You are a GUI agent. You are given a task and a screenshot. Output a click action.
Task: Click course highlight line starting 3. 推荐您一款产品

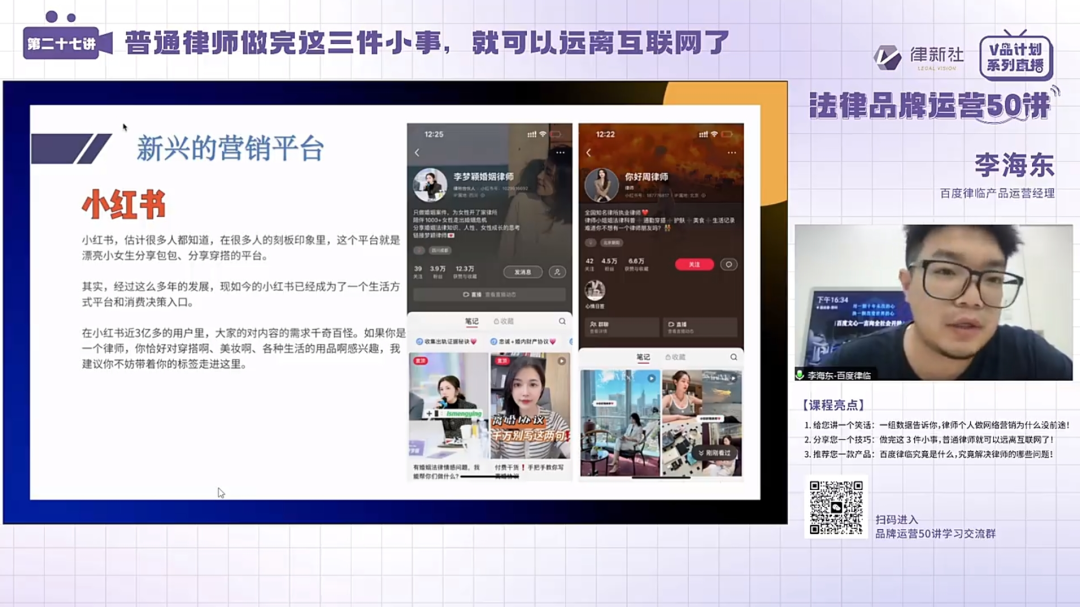(x=928, y=454)
